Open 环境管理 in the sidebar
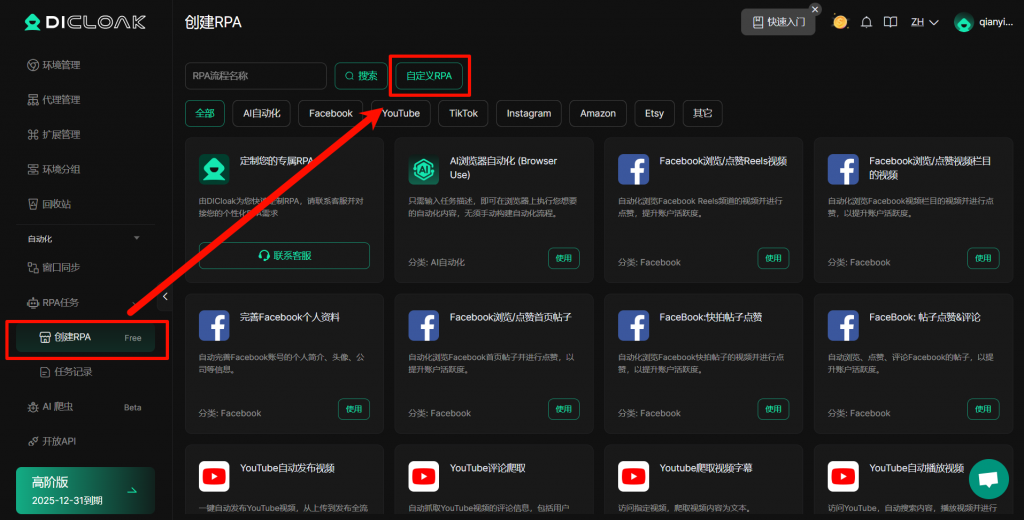This screenshot has height=520, width=1024. (60, 65)
